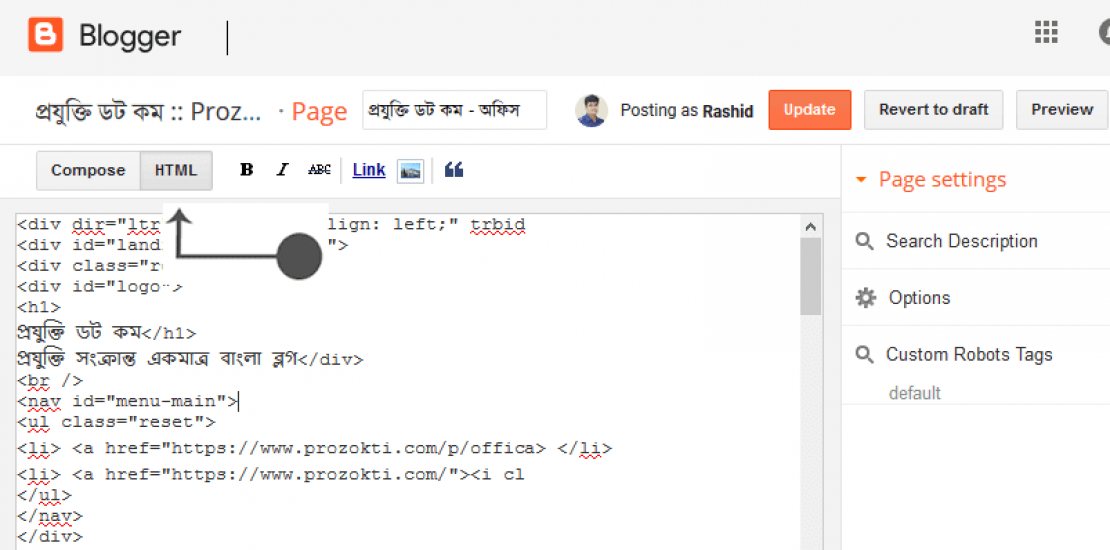
Task: Open the Google apps grid
Action: (x=1046, y=33)
